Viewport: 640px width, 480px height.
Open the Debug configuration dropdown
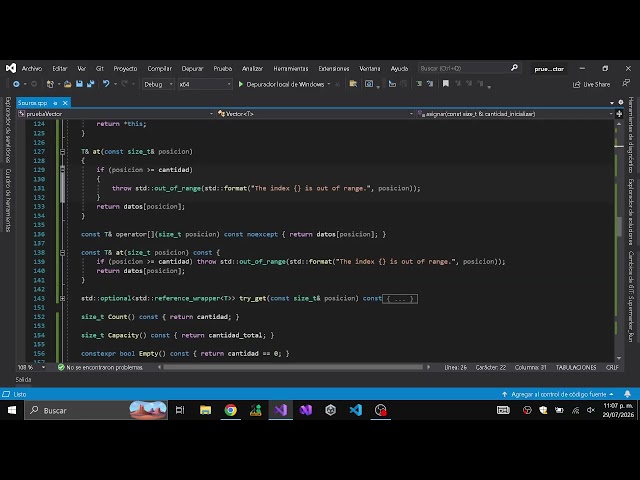click(158, 84)
